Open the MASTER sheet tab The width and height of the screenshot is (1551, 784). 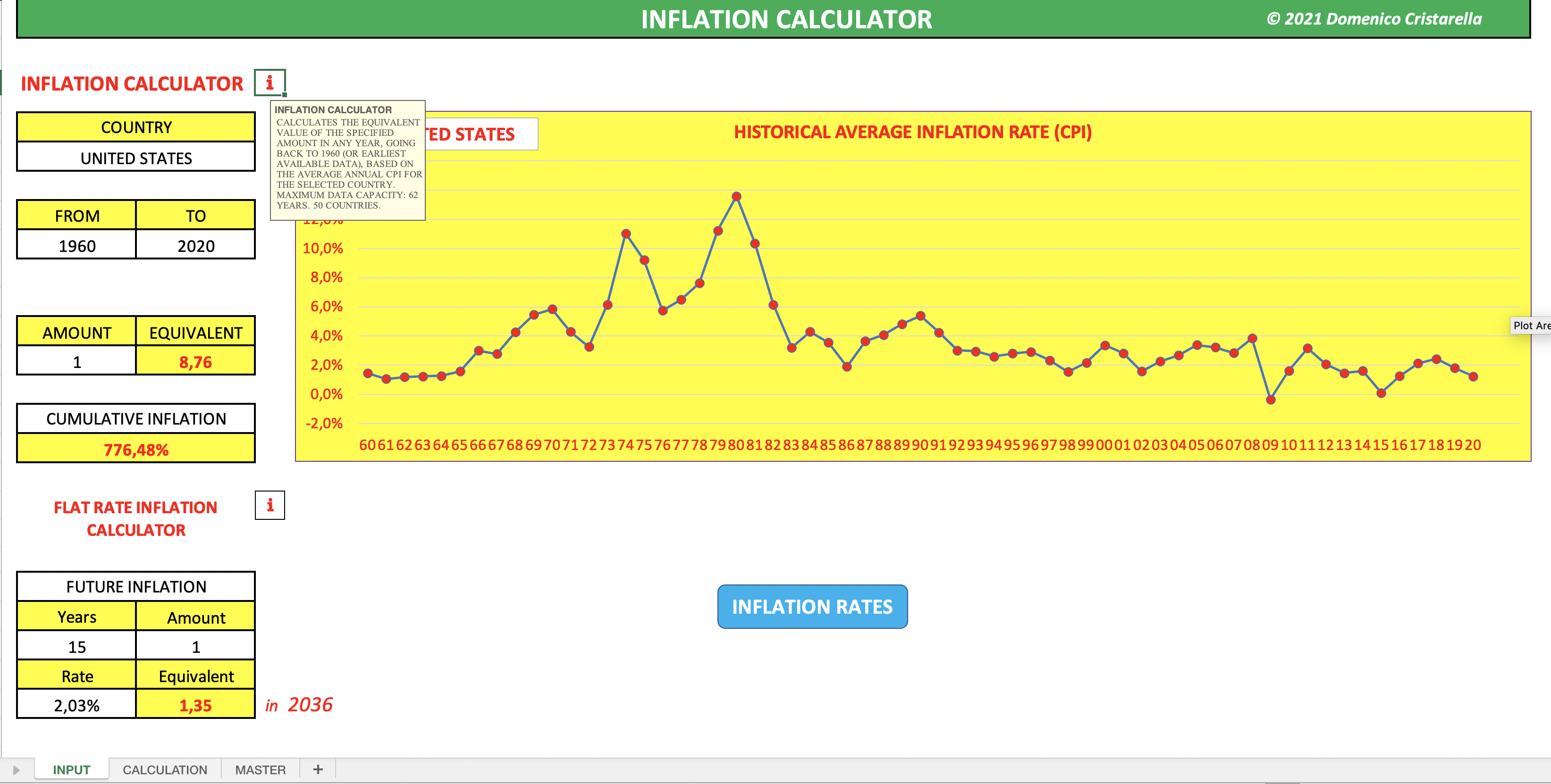pyautogui.click(x=260, y=769)
